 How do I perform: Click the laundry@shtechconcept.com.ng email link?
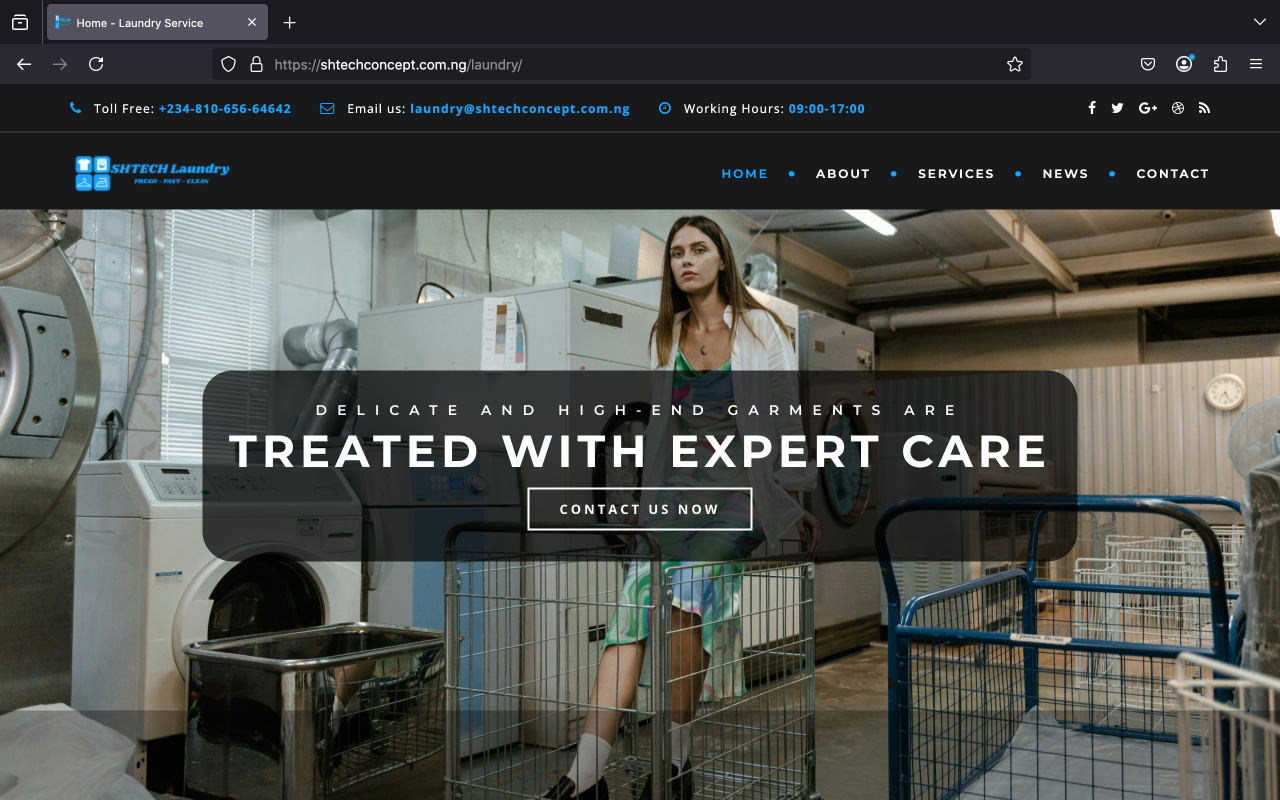520,109
